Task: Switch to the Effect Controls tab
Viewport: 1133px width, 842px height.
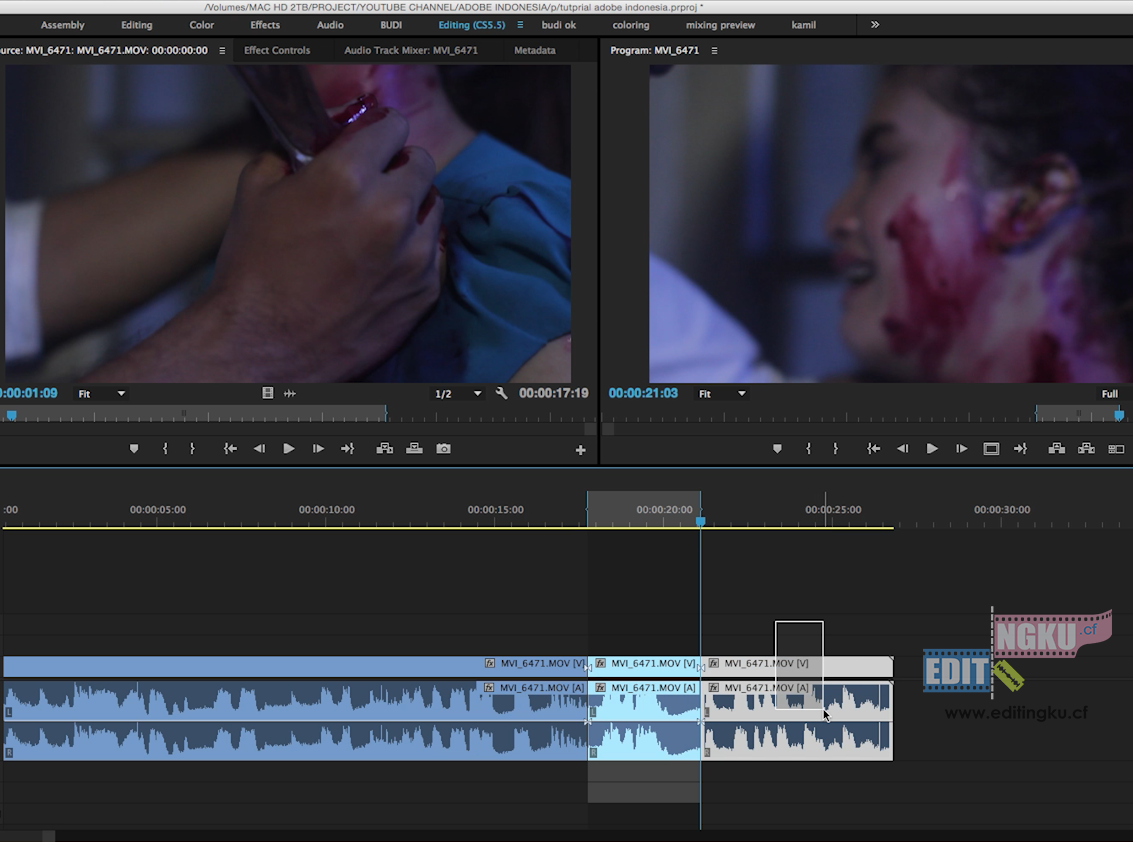Action: tap(277, 49)
